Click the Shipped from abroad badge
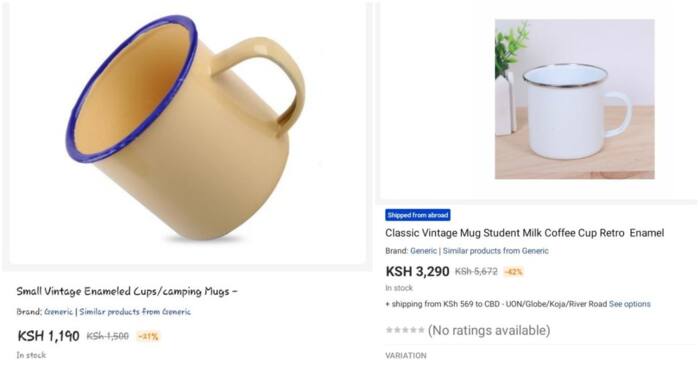This screenshot has height=368, width=700. 417,215
